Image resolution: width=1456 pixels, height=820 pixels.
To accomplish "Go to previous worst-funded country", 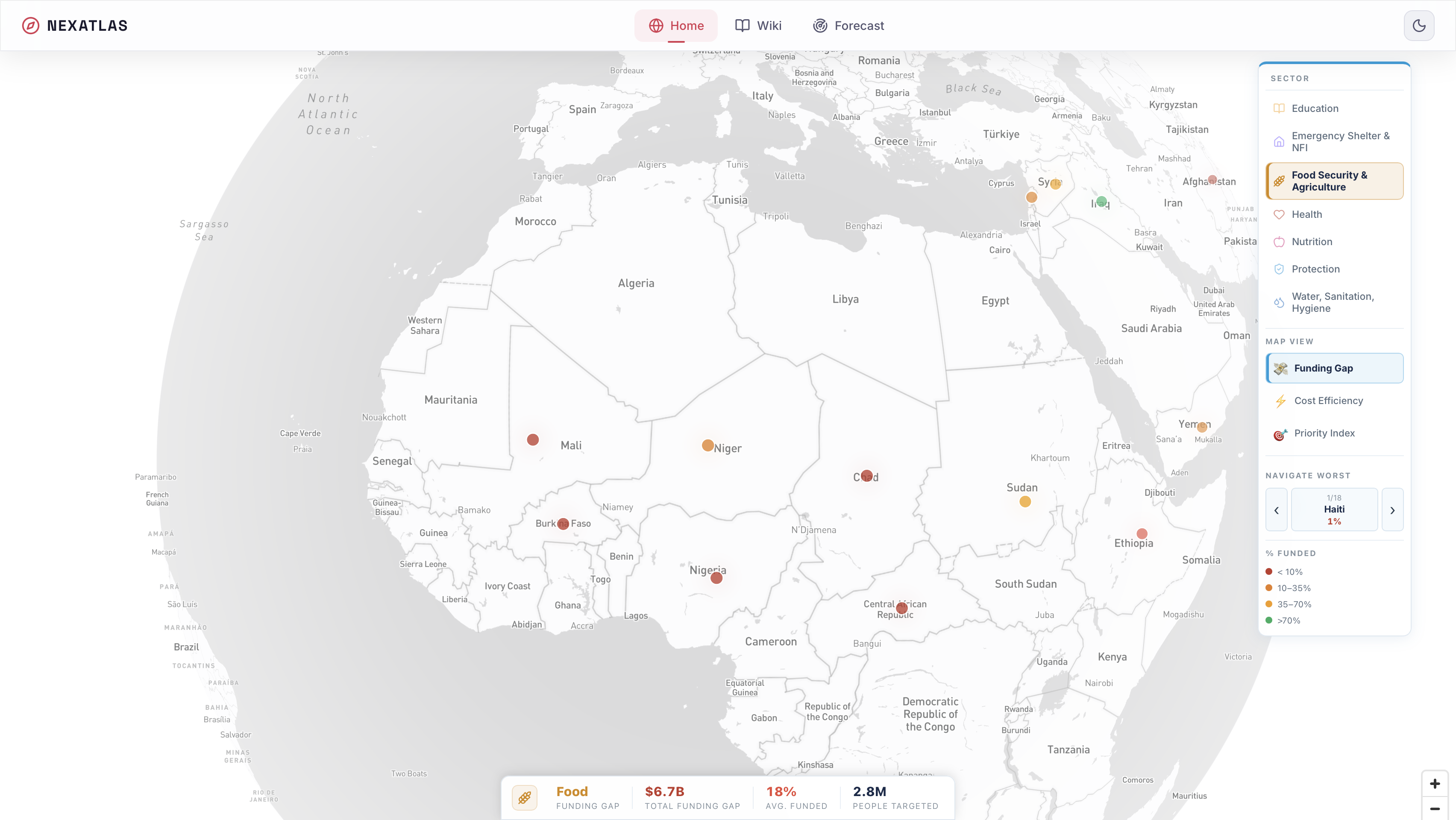I will pos(1276,510).
